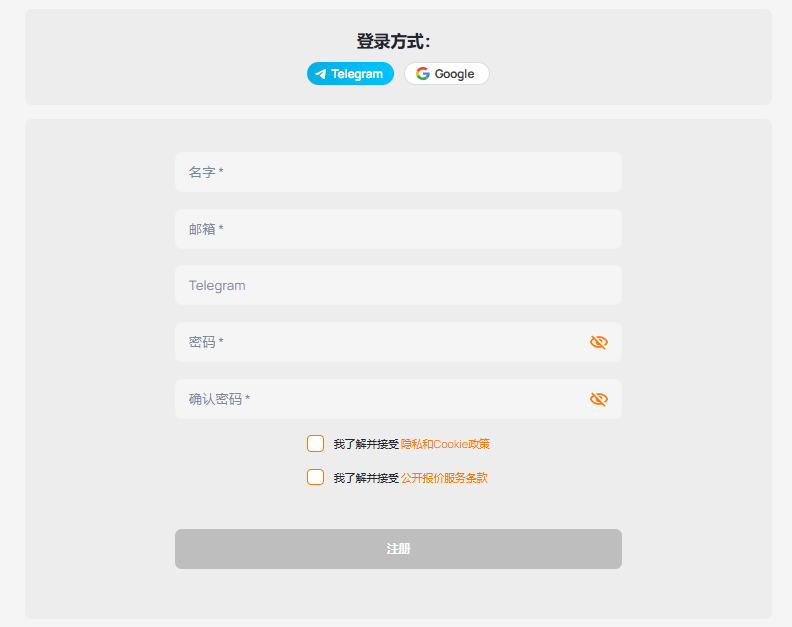Click the Telegram paper plane icon
This screenshot has height=627, width=792.
coord(321,74)
